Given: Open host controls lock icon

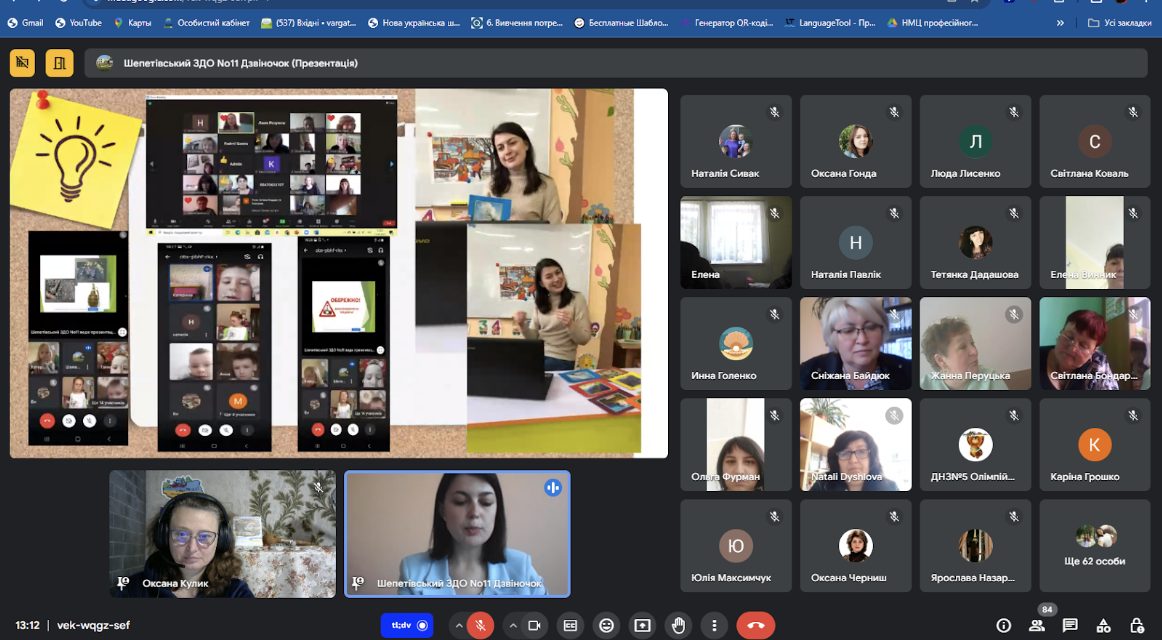Looking at the screenshot, I should tap(1137, 626).
